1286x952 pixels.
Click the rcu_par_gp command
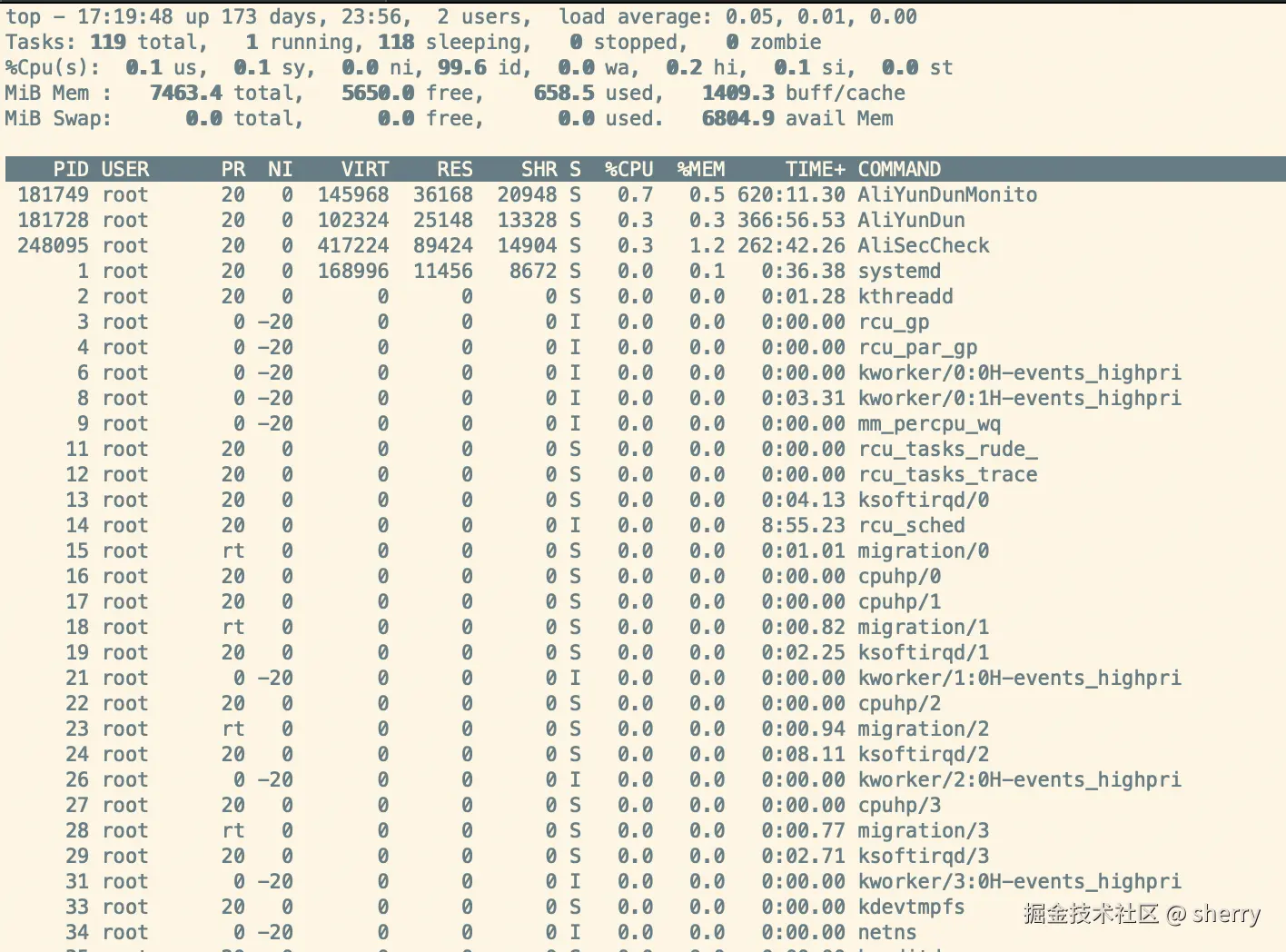(x=918, y=347)
